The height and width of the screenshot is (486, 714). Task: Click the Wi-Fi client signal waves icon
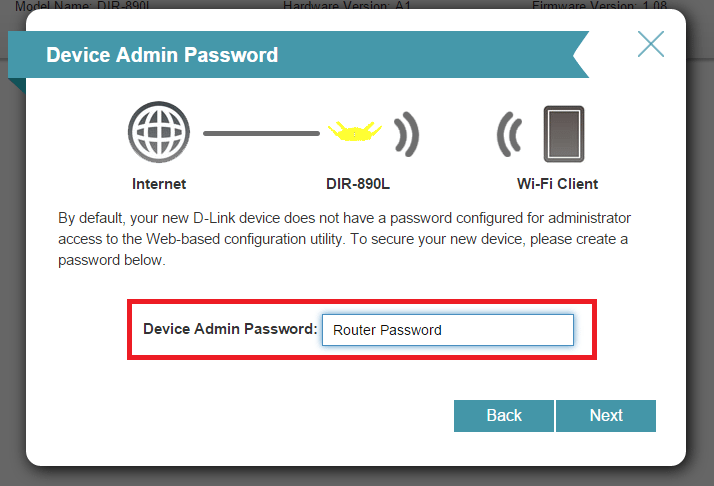tap(510, 134)
